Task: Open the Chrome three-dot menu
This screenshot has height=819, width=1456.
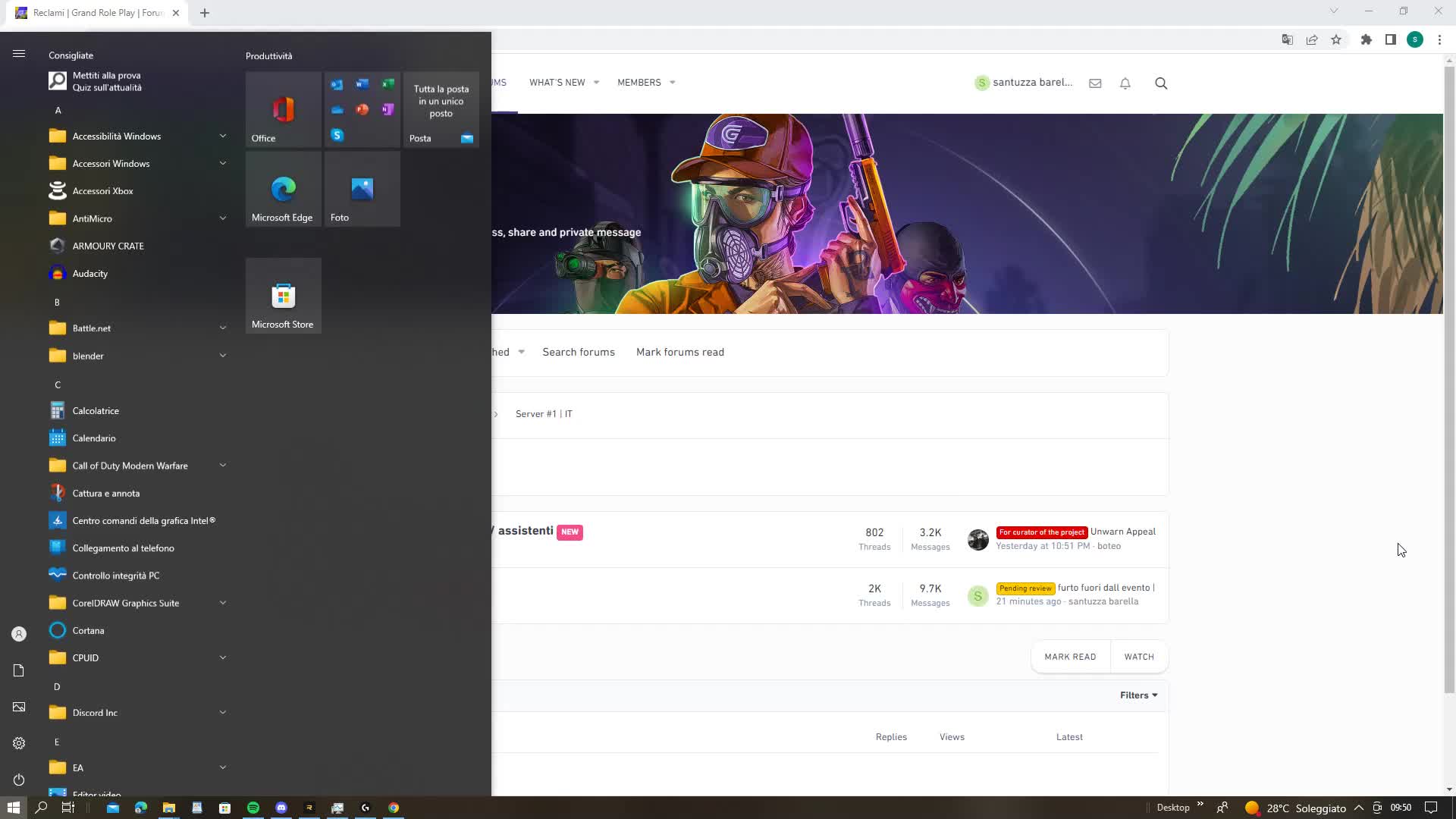Action: [x=1439, y=39]
